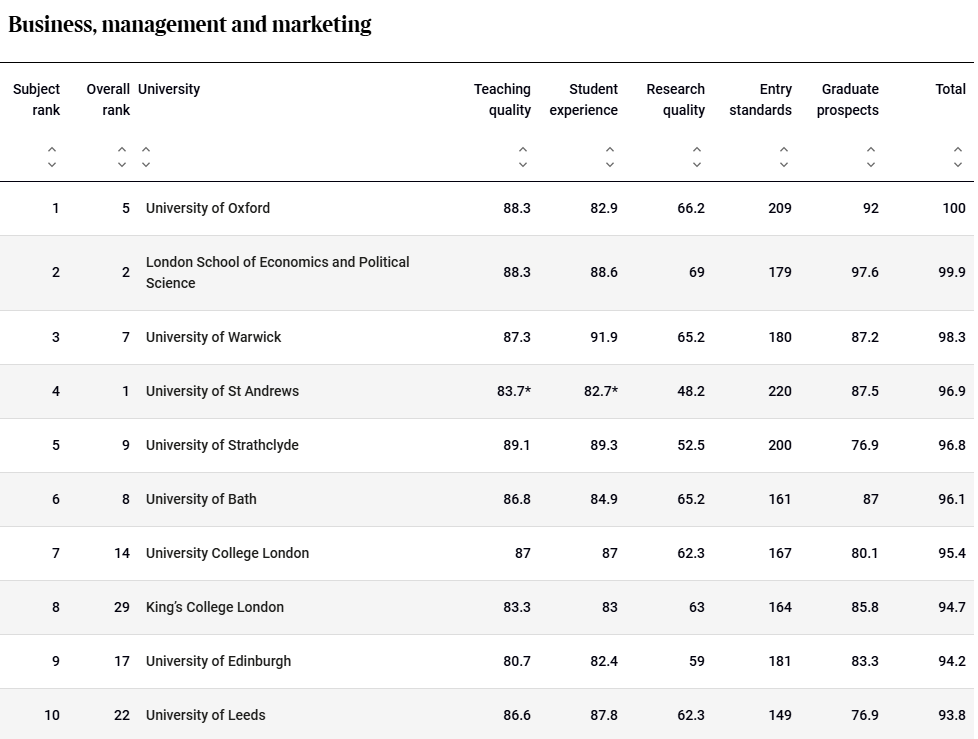
Task: Click King's College graduate prospects 85.8
Action: pos(864,607)
